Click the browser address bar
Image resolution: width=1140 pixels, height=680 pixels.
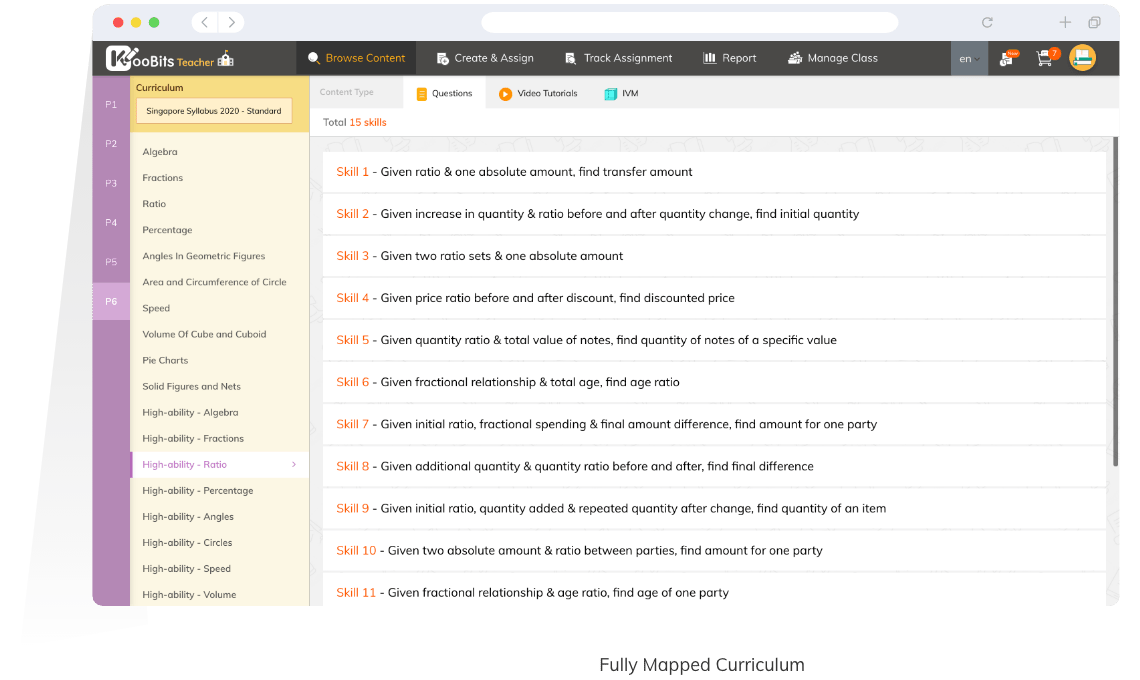[689, 23]
